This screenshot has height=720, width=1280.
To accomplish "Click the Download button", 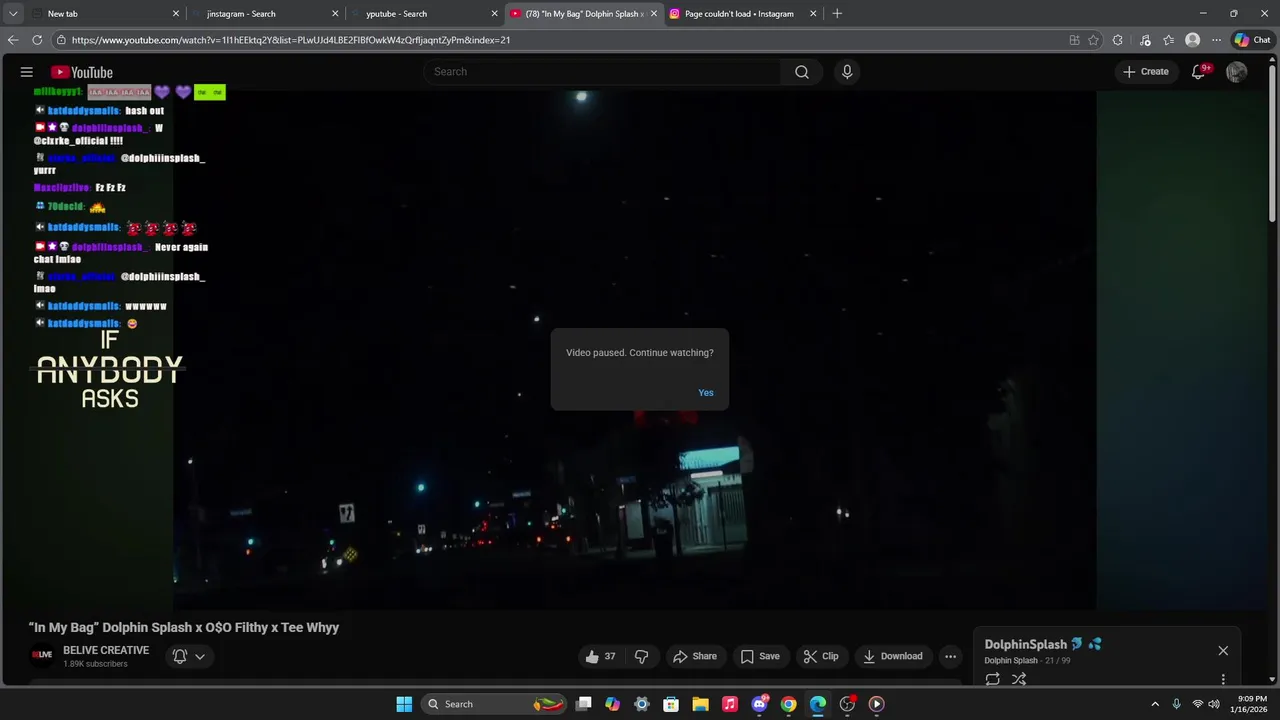I will pos(893,656).
